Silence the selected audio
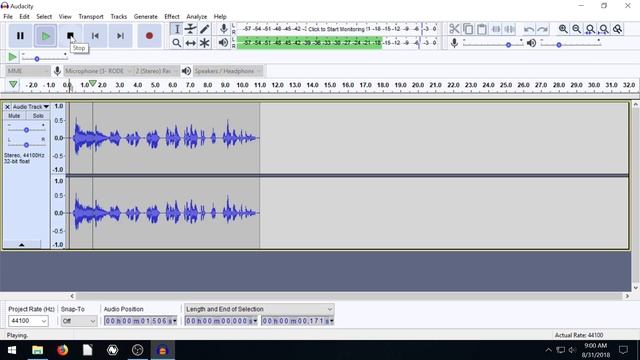640x360 pixels. tap(510, 29)
